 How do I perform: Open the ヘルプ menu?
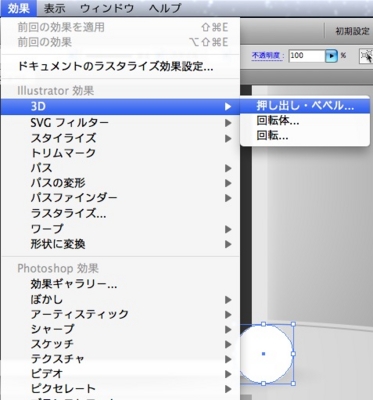(x=165, y=8)
